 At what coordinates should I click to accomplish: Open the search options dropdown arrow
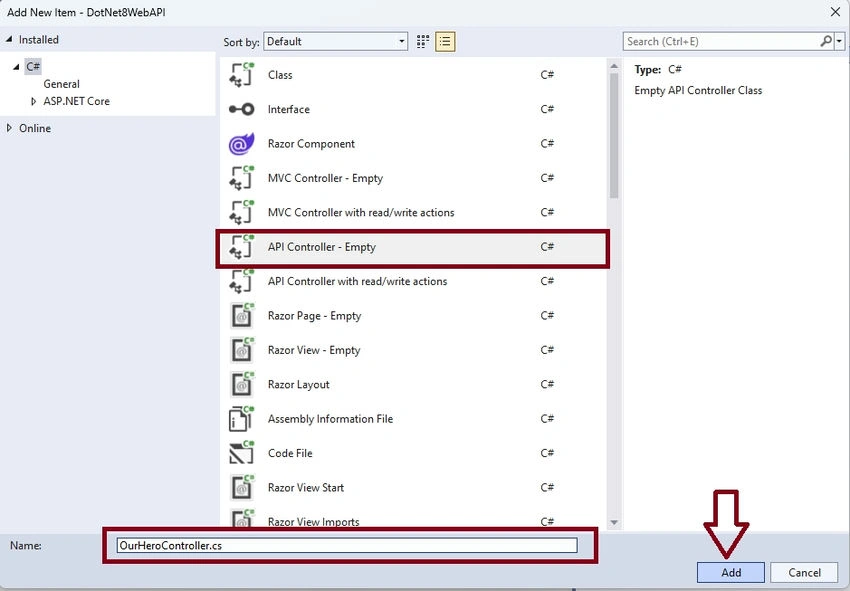(840, 41)
